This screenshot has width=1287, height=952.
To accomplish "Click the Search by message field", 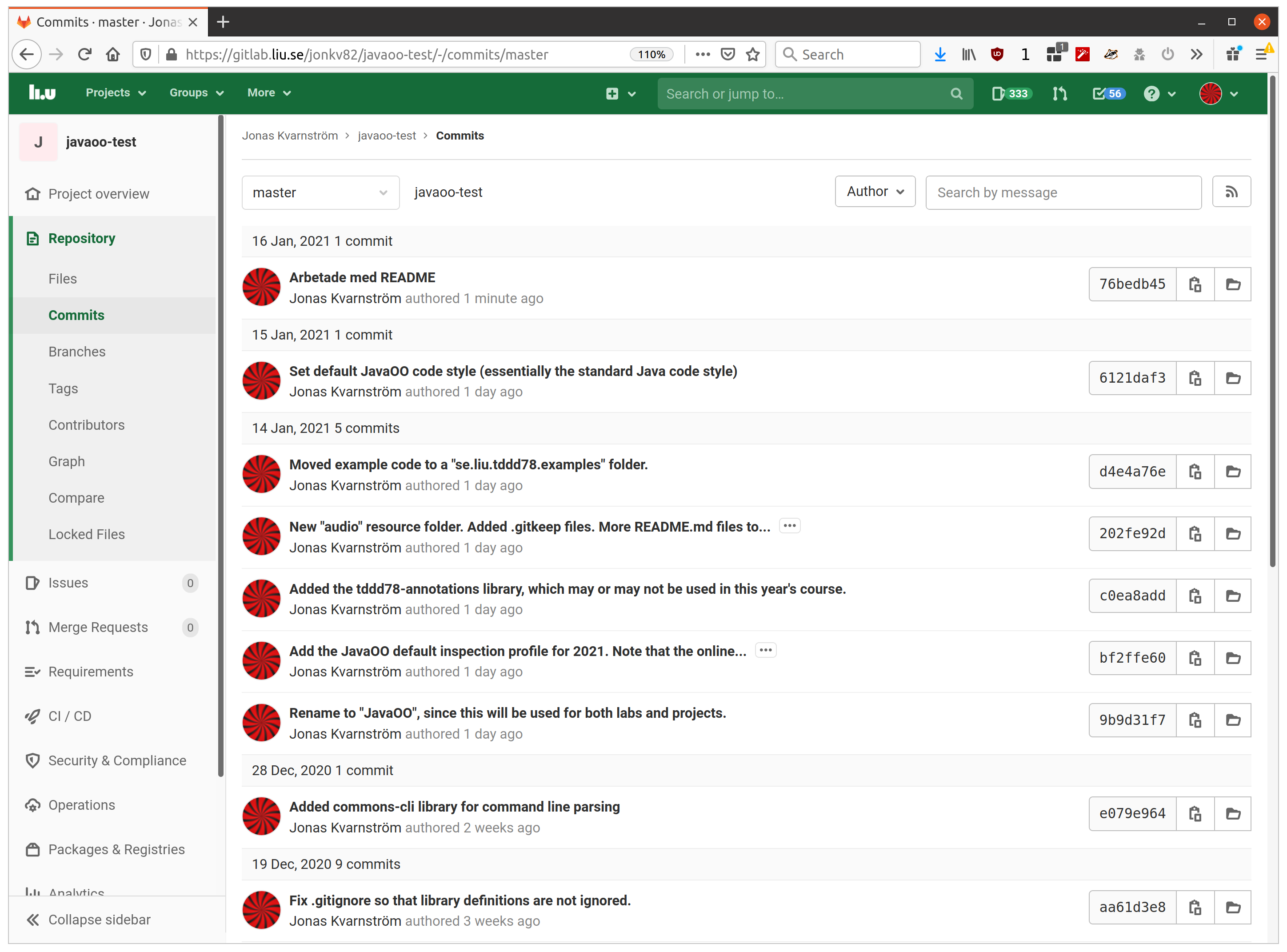I will (x=1063, y=192).
